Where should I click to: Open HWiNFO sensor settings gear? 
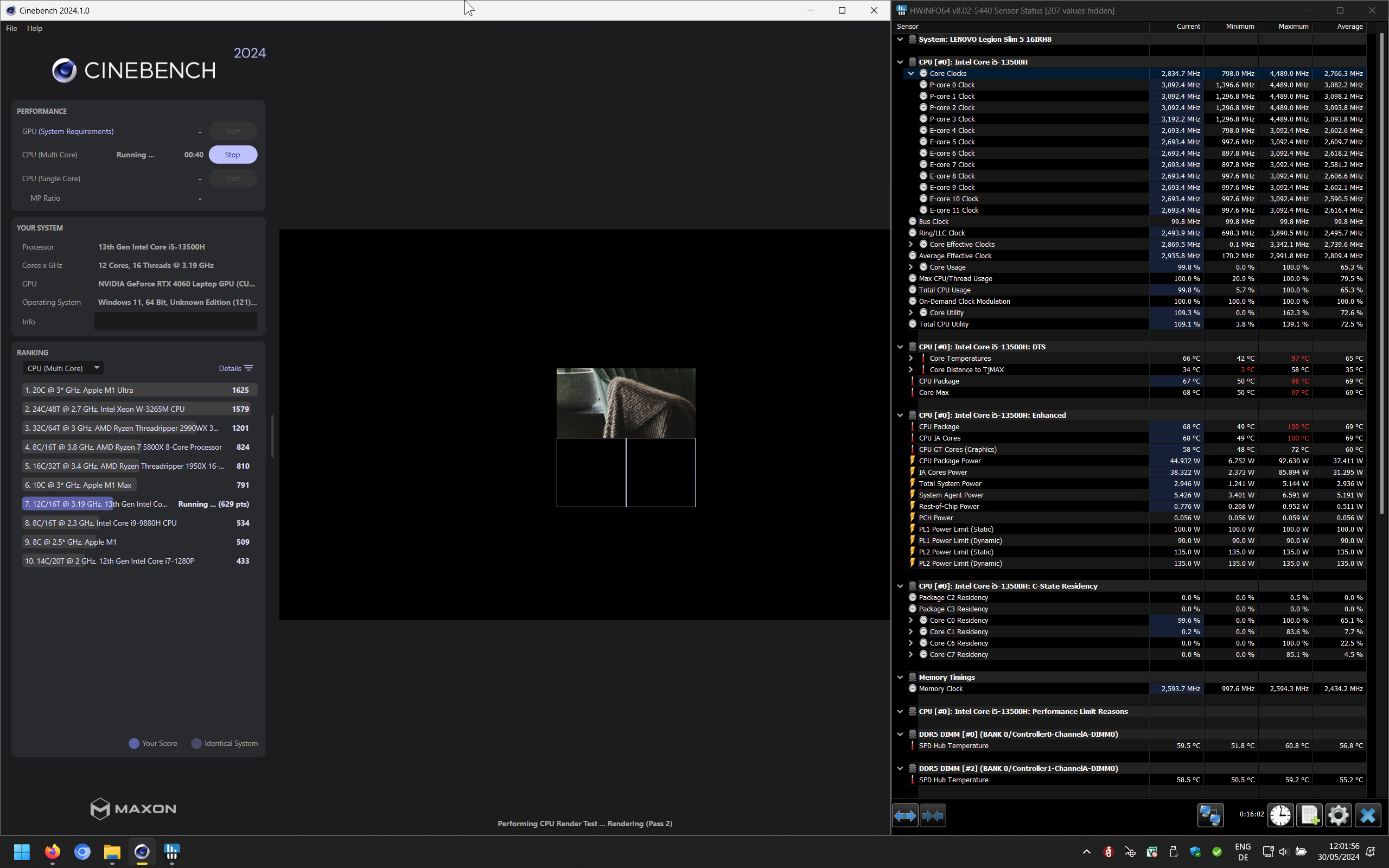click(1339, 815)
